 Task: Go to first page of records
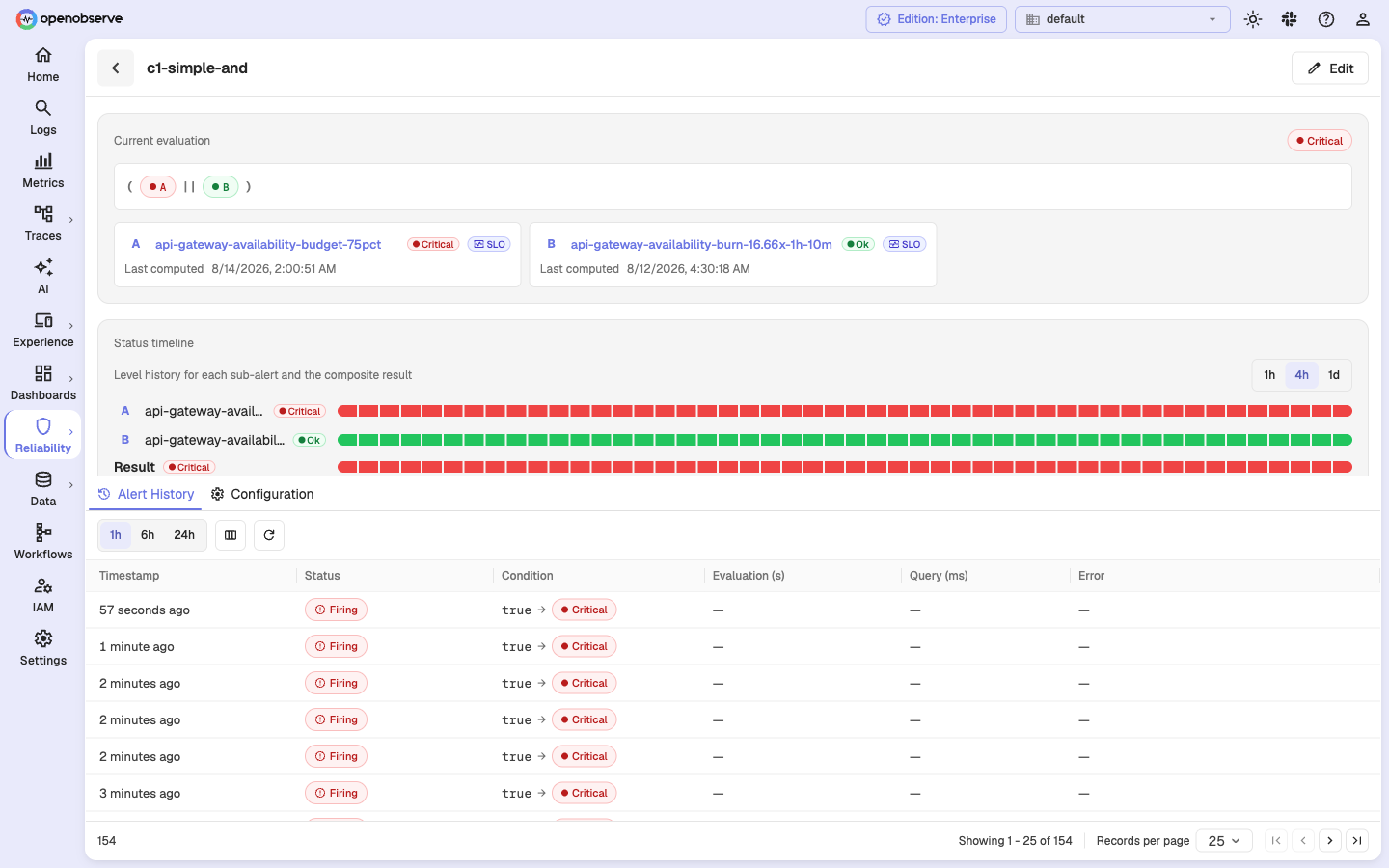point(1276,841)
